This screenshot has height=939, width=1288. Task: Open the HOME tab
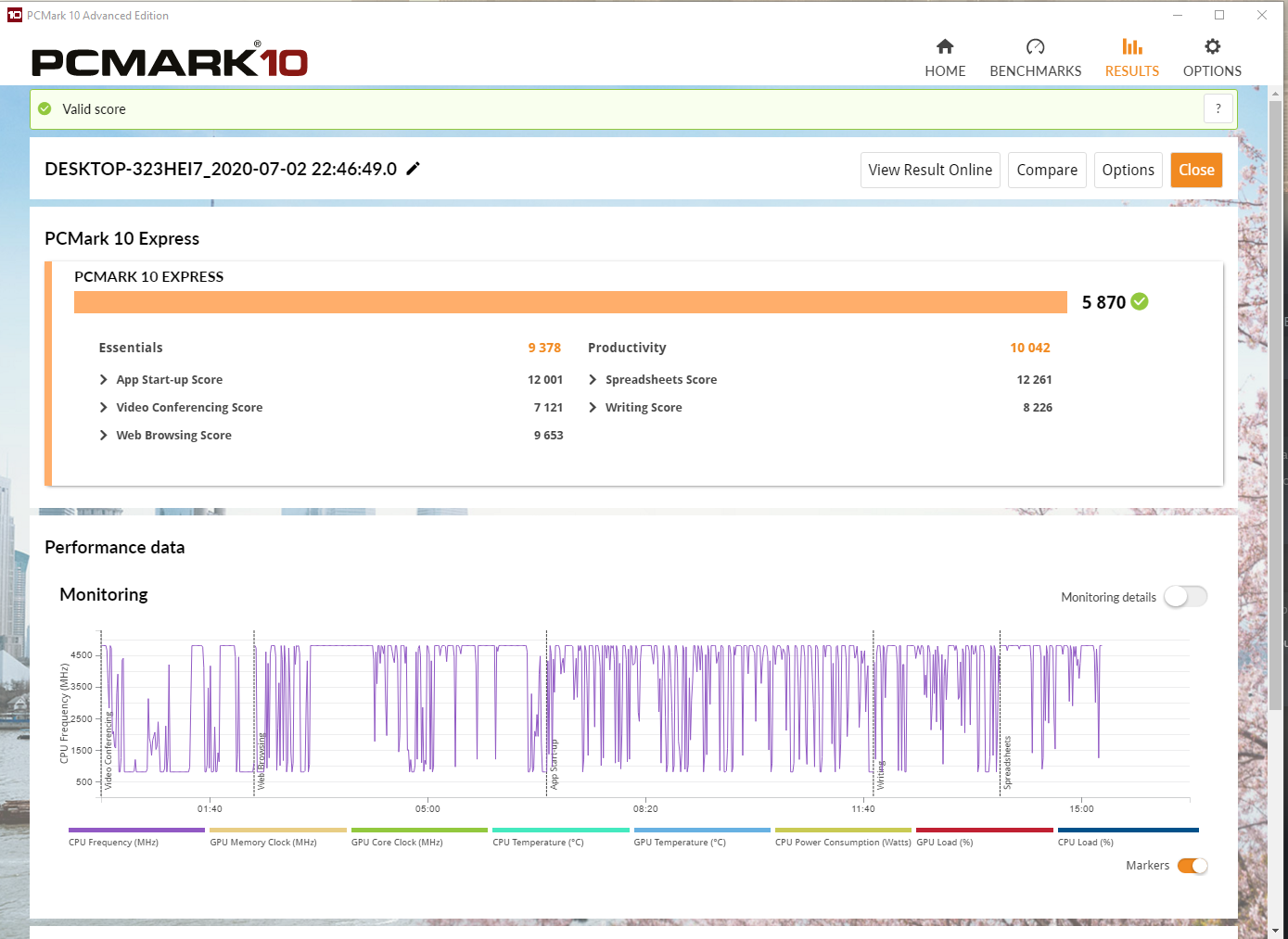coord(945,58)
